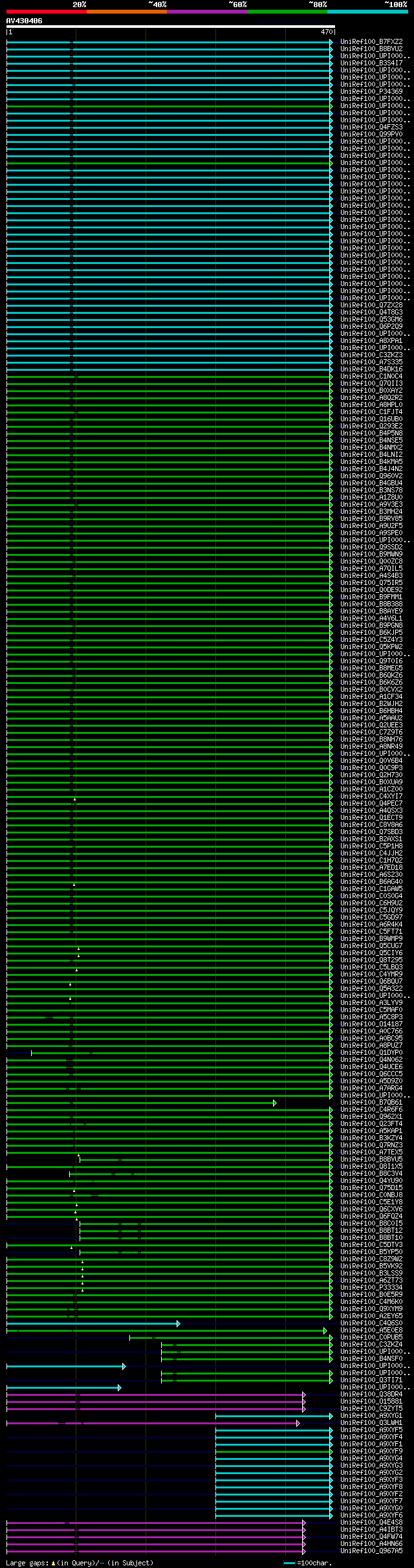
Task: Click the red 20% identity legend bar
Action: tap(47, 12)
